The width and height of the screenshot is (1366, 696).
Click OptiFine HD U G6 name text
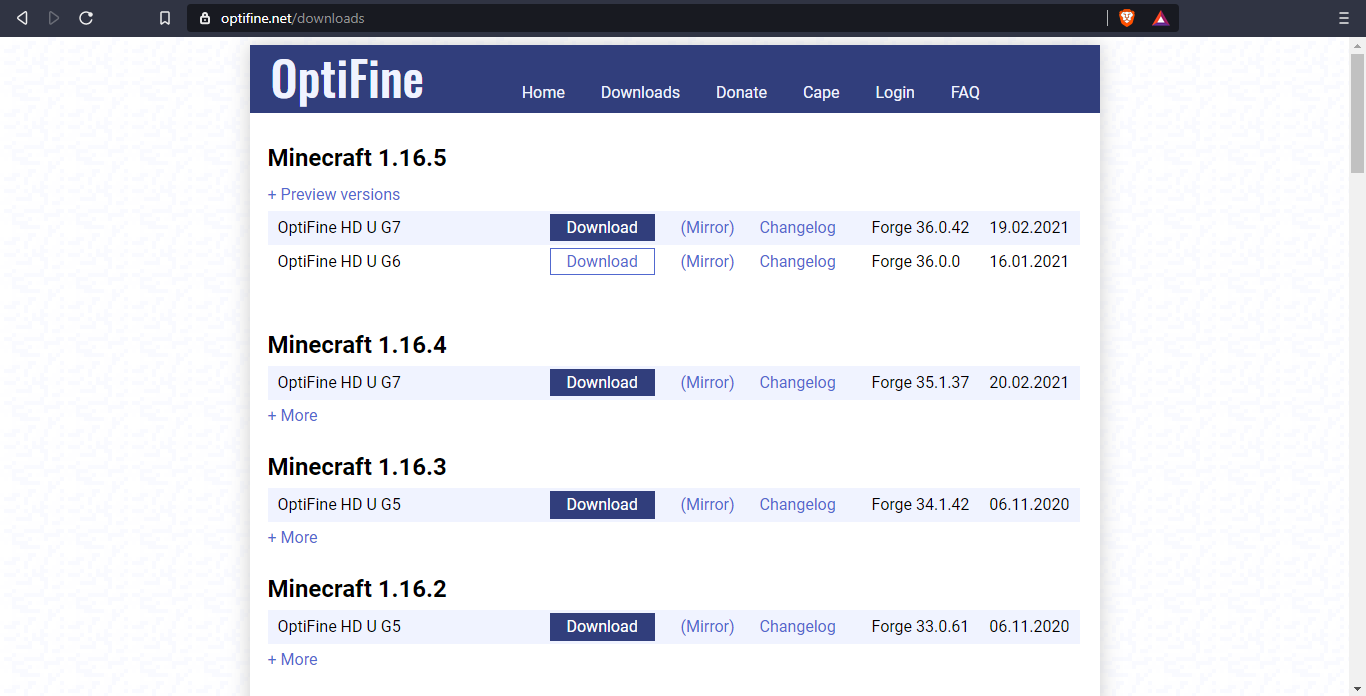[x=339, y=261]
